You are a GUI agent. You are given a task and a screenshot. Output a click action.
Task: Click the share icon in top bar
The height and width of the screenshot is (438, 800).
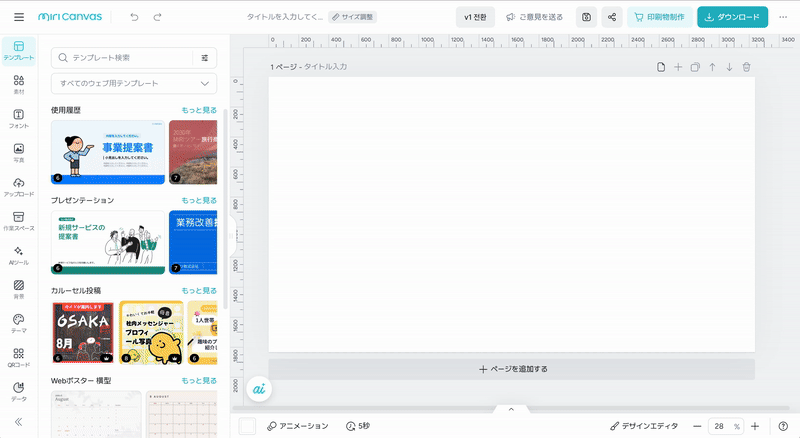(x=612, y=17)
